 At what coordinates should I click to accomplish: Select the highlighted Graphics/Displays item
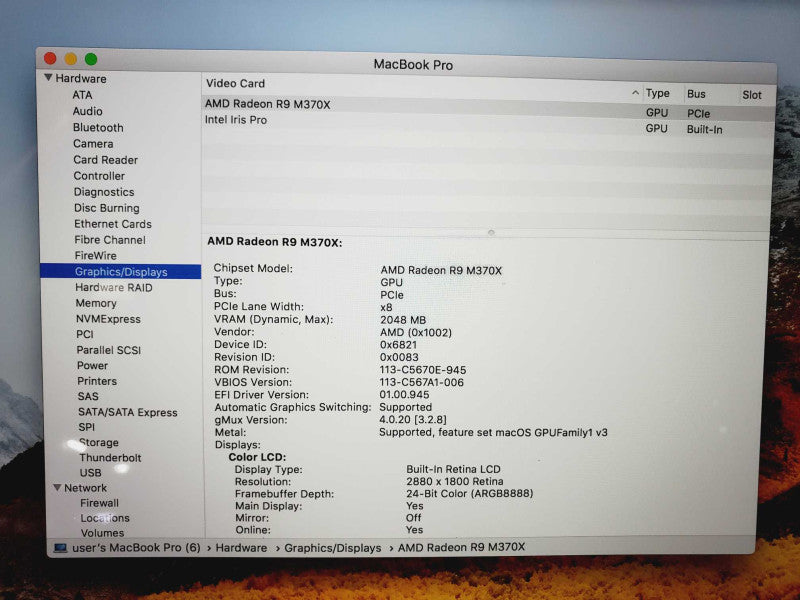120,271
